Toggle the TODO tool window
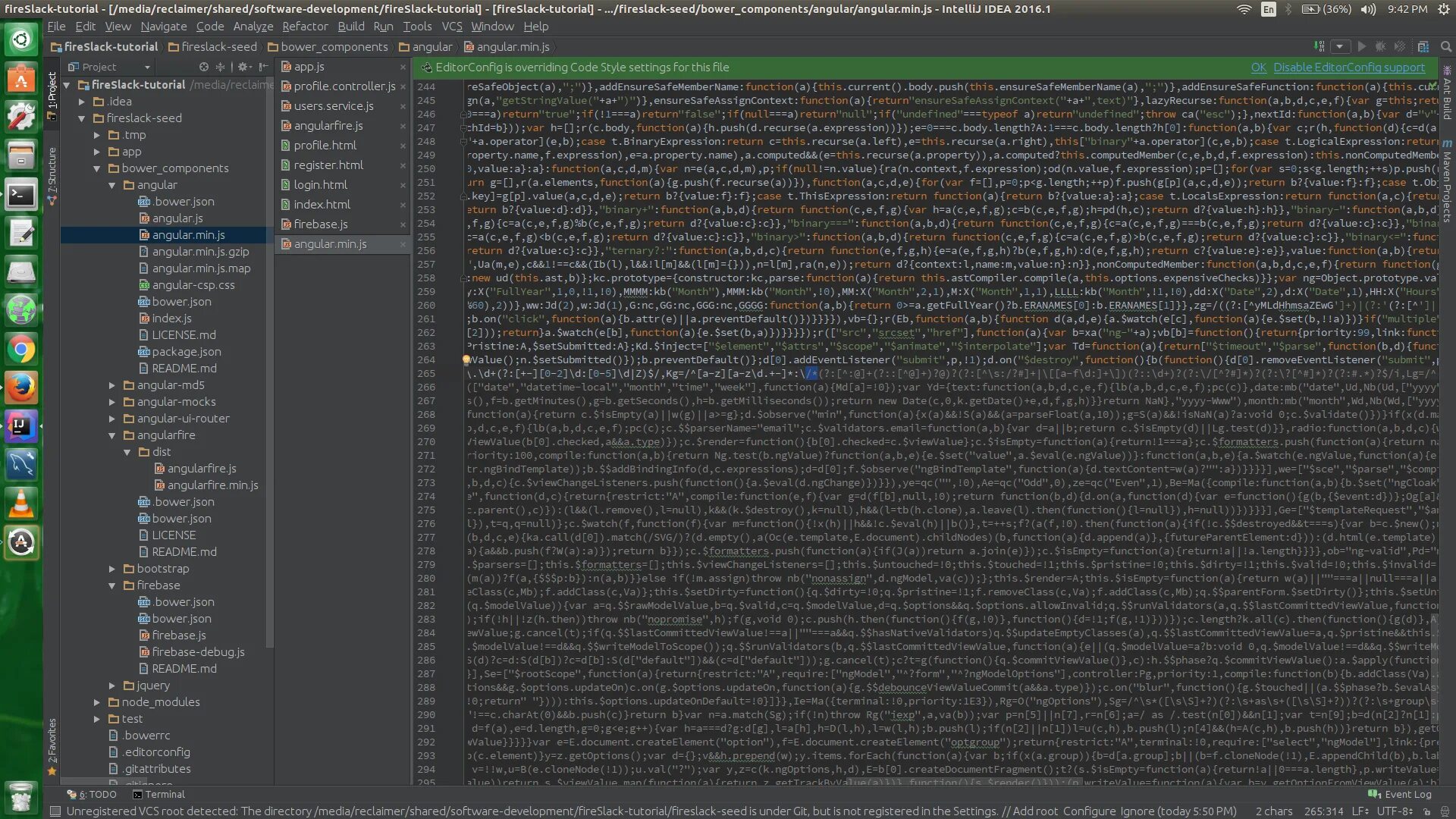This screenshot has height=819, width=1456. tap(92, 794)
